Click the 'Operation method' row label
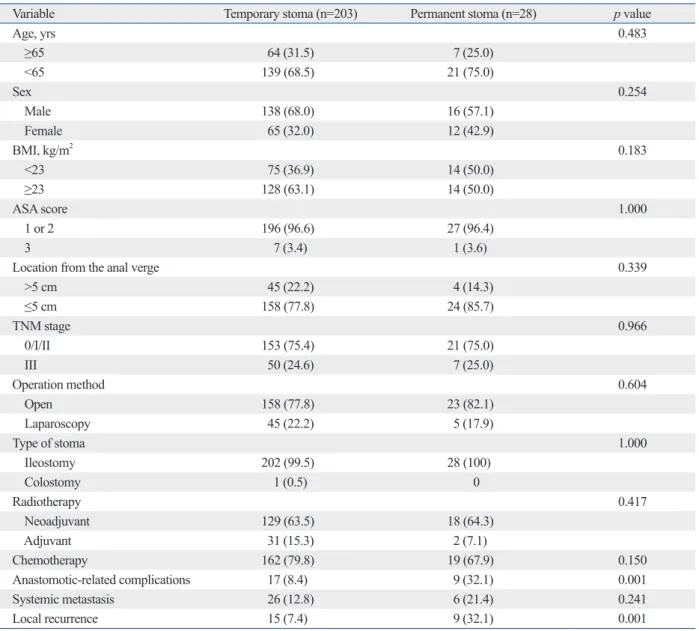This screenshot has height=631, width=699. 58,385
